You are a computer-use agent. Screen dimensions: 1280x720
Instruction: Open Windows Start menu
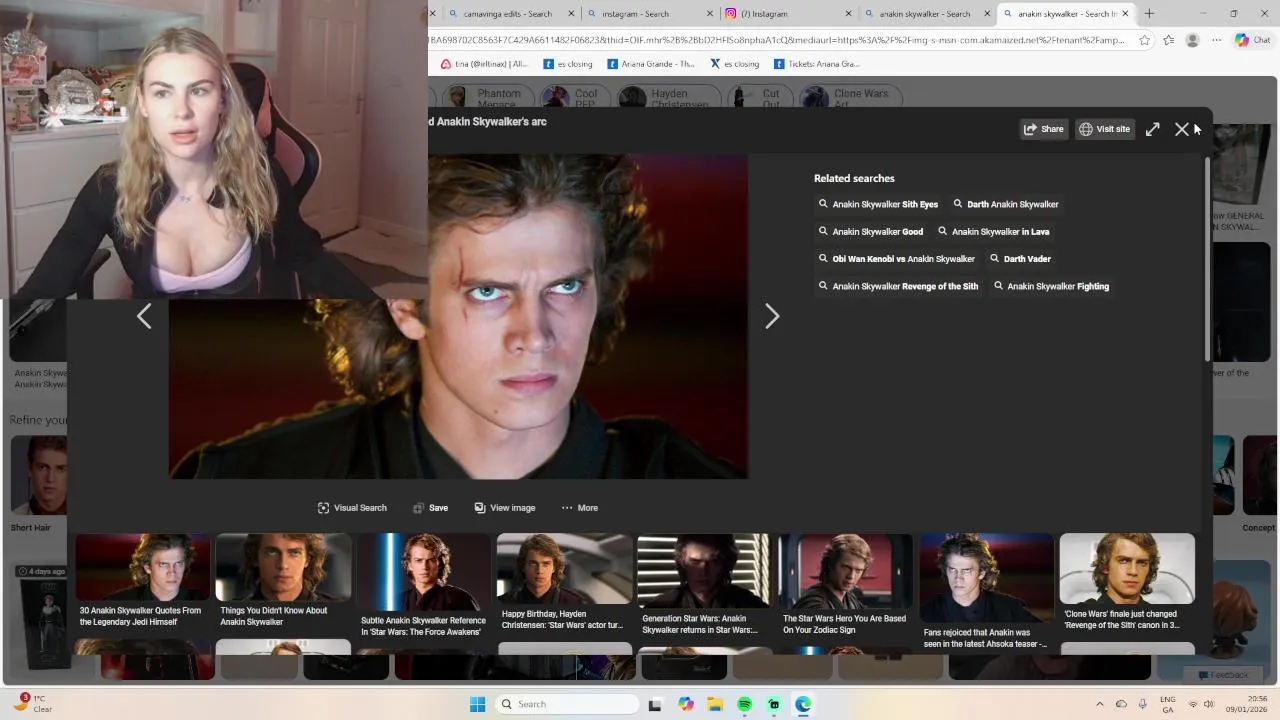click(x=478, y=704)
